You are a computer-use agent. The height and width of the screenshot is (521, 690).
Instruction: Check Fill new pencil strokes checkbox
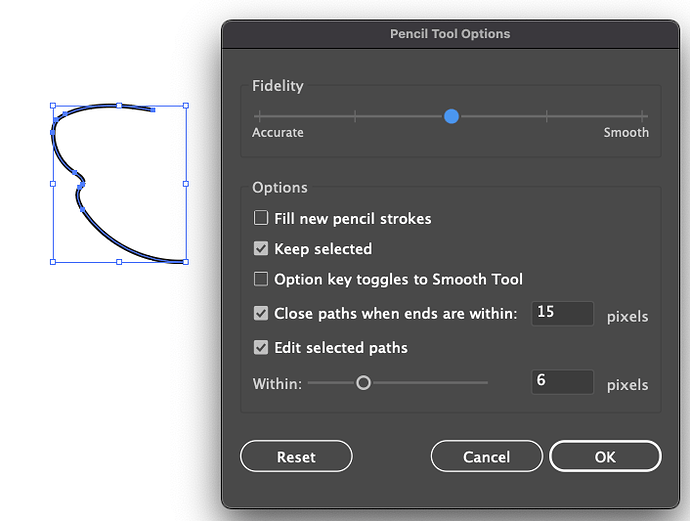tap(261, 218)
